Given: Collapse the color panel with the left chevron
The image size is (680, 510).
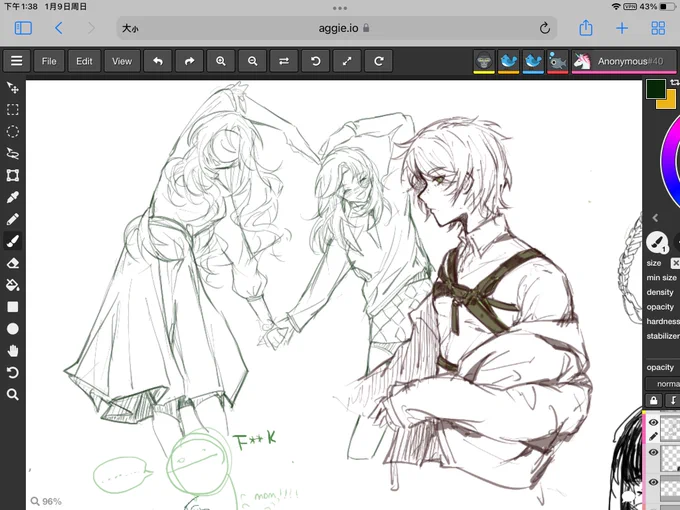Looking at the screenshot, I should coord(655,218).
